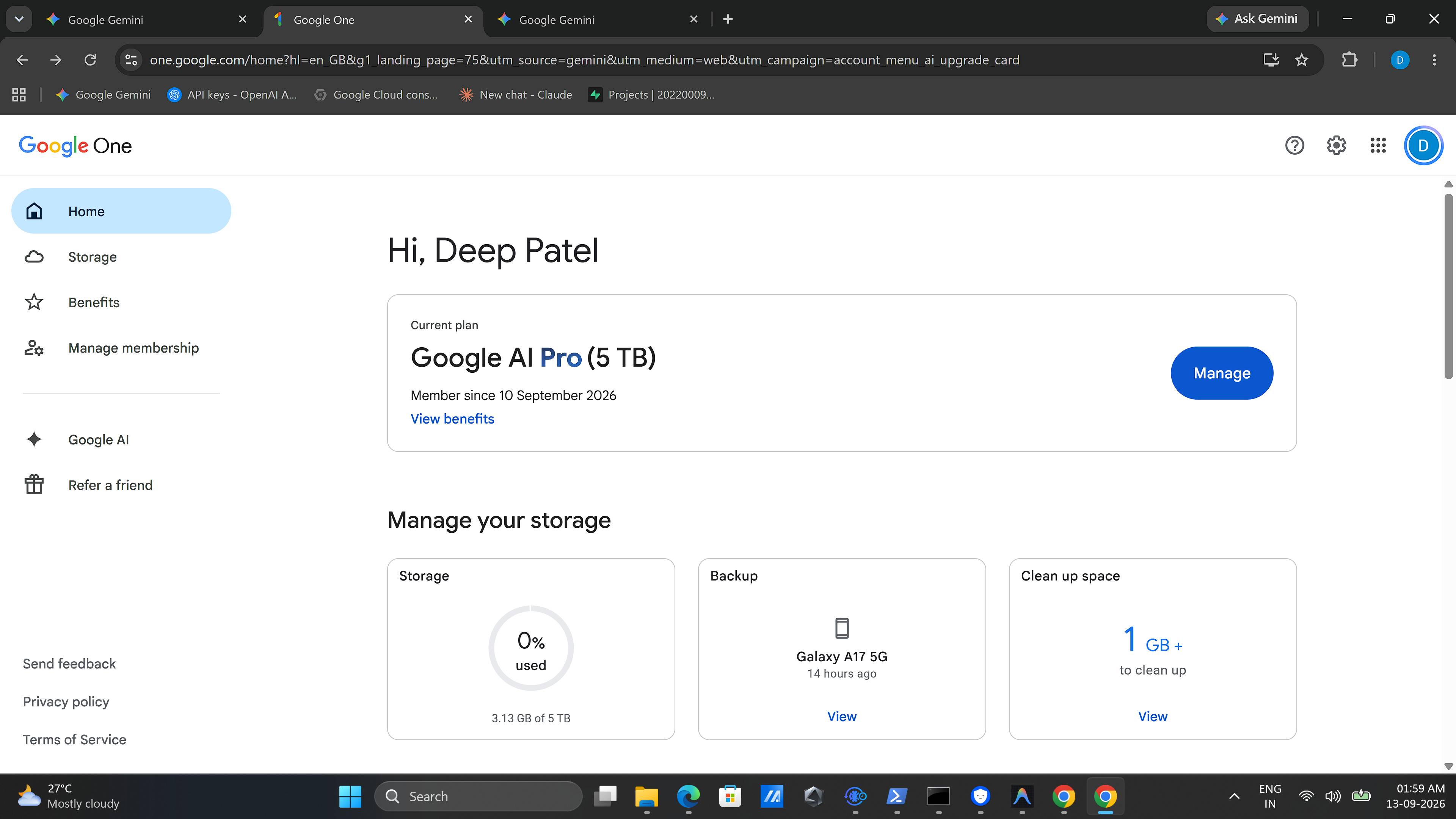Open the Google One help icon
The width and height of the screenshot is (1456, 819).
pos(1294,146)
